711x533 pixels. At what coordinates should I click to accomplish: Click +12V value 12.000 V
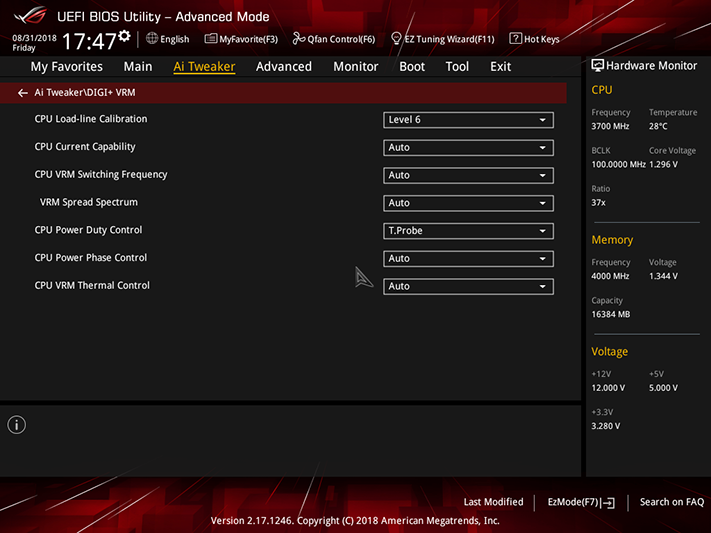(x=608, y=388)
